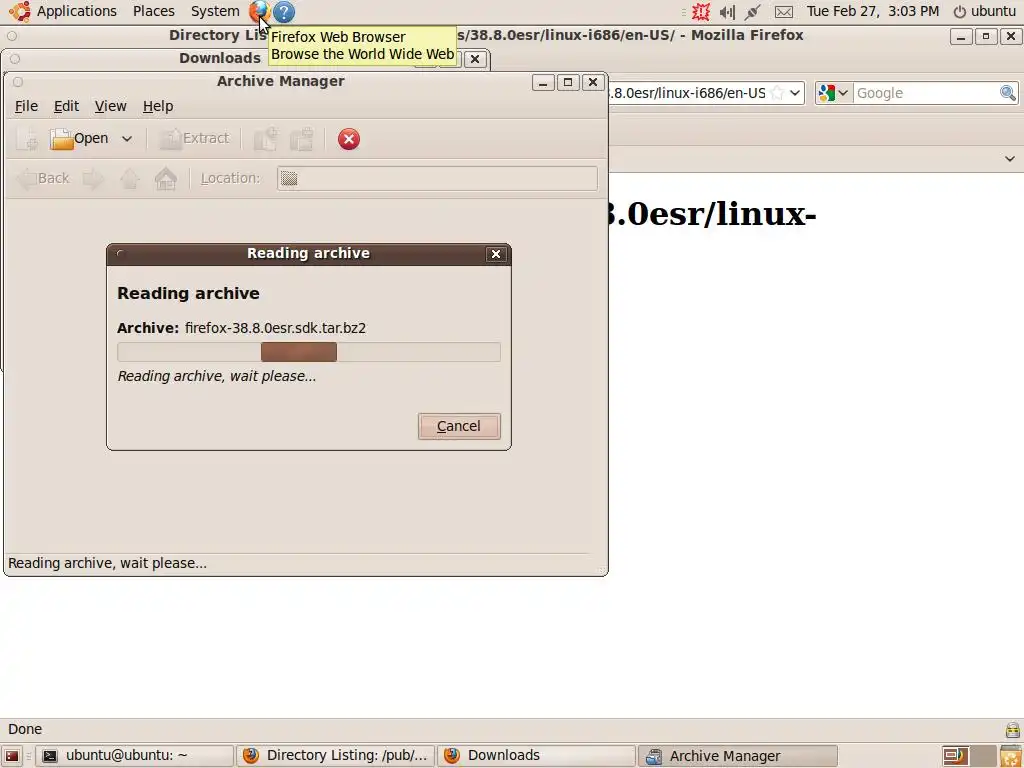Click the Back navigation button
The height and width of the screenshot is (768, 1024).
43,178
